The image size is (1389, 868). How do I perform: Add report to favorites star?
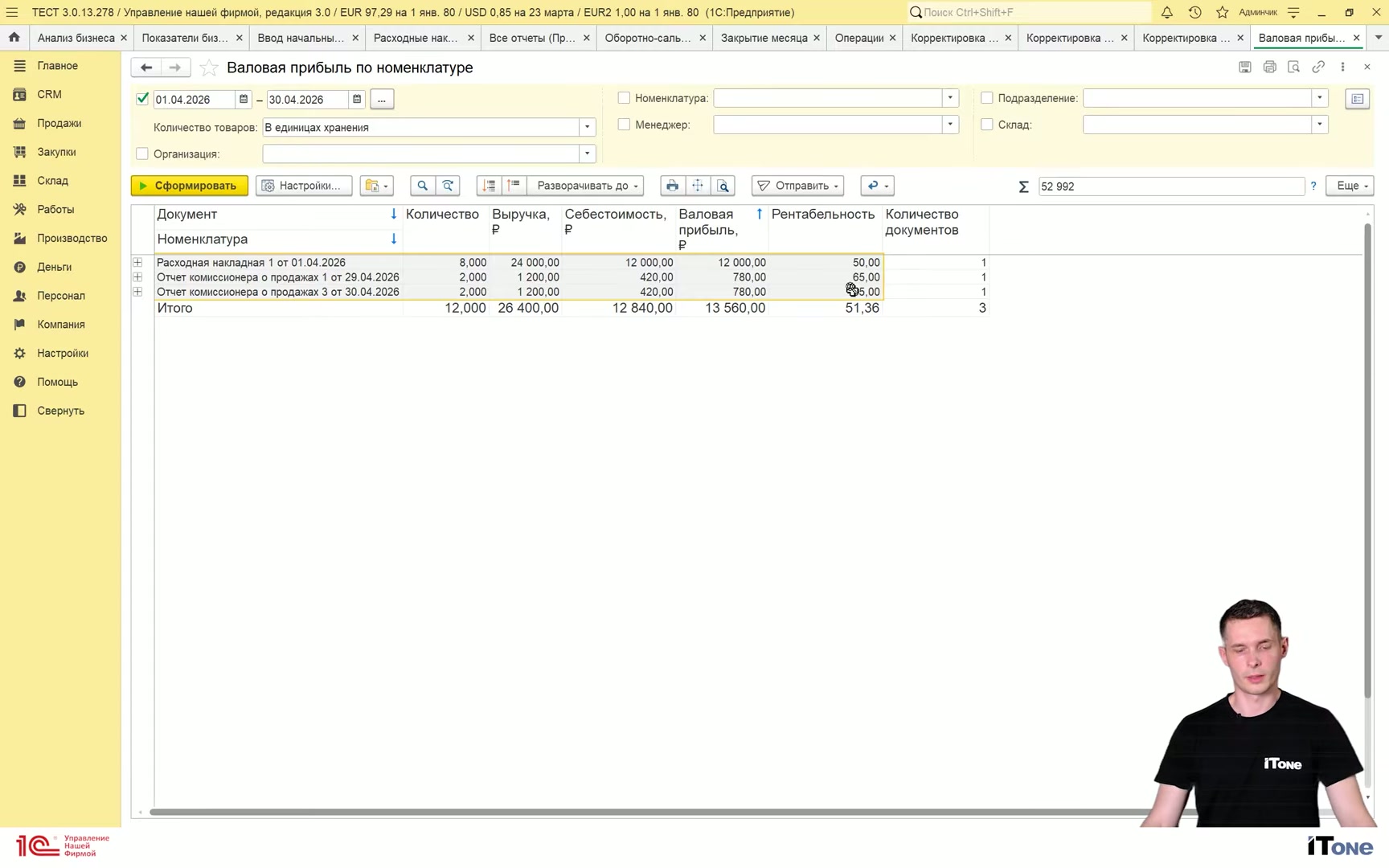coord(208,68)
